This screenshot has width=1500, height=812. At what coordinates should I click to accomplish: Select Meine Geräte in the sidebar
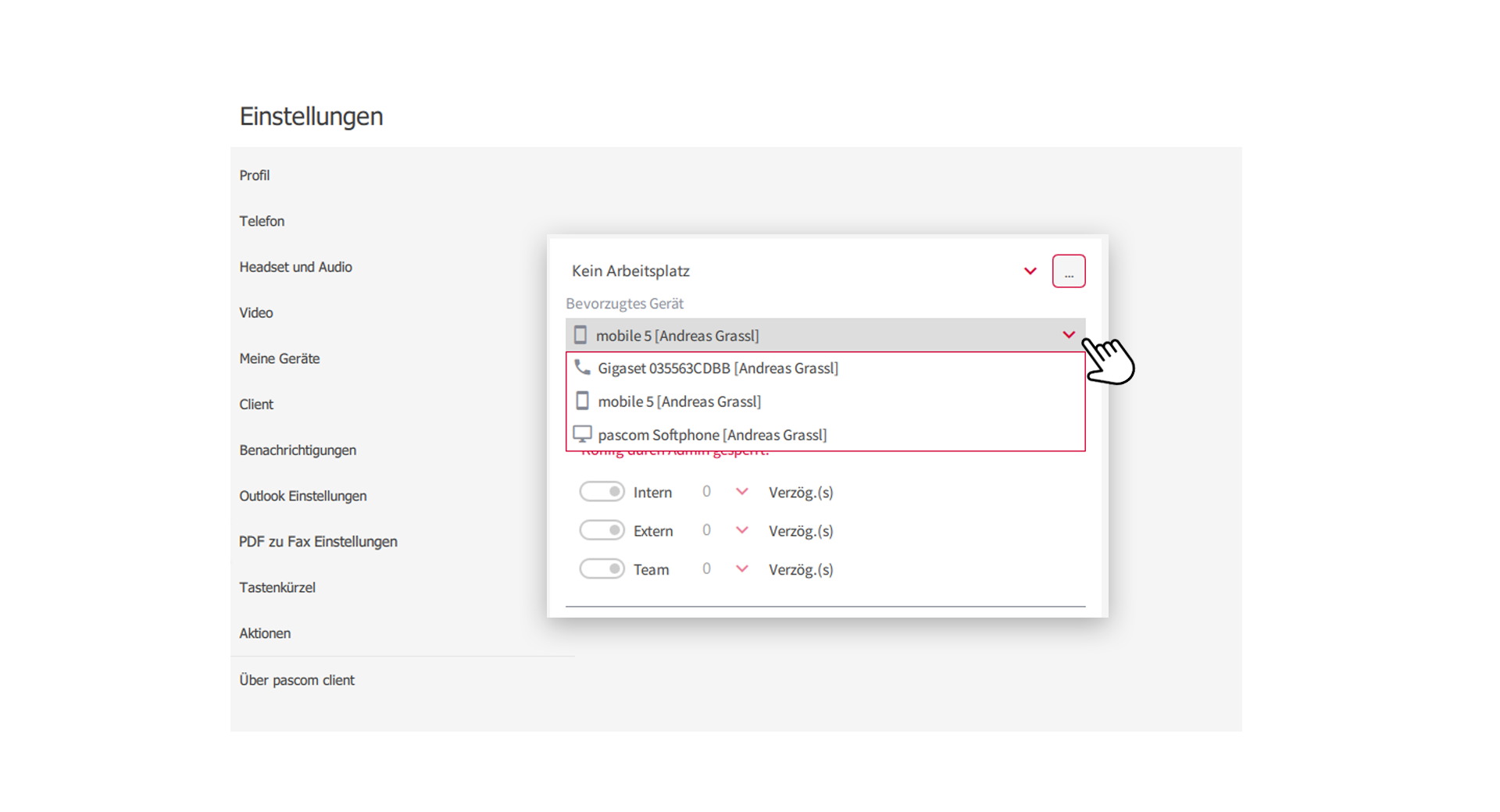(280, 358)
